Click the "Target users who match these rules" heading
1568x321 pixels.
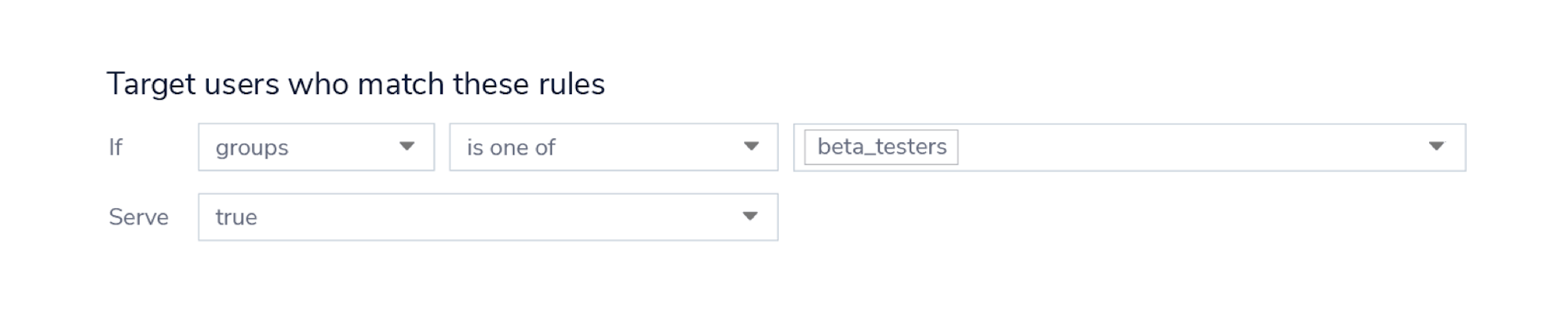point(356,84)
